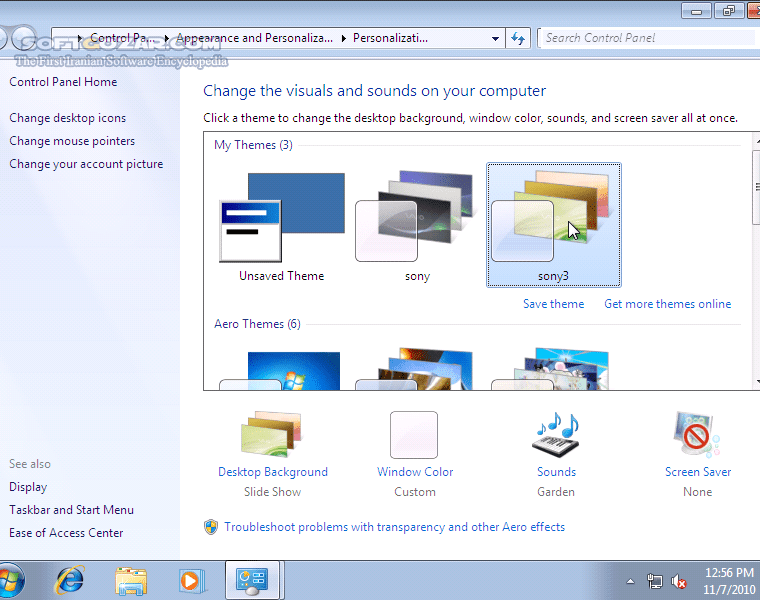Select the sony3 theme thumbnail

click(554, 225)
